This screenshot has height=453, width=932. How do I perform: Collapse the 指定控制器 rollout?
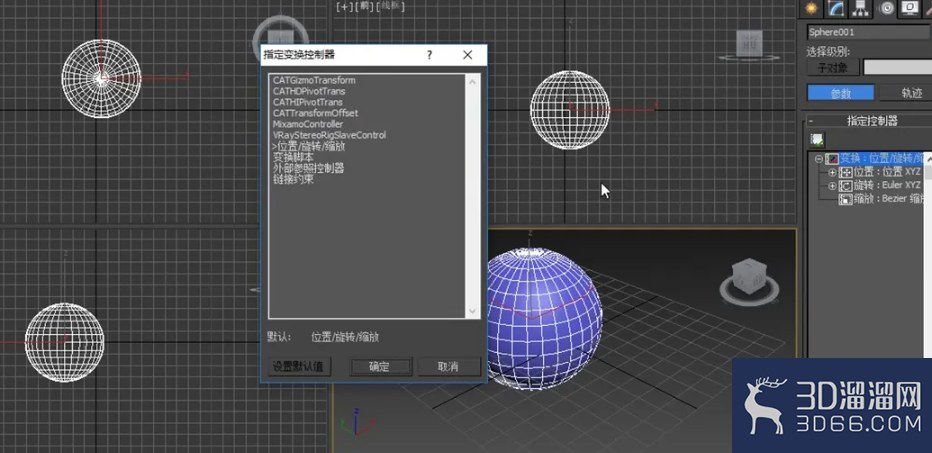810,121
